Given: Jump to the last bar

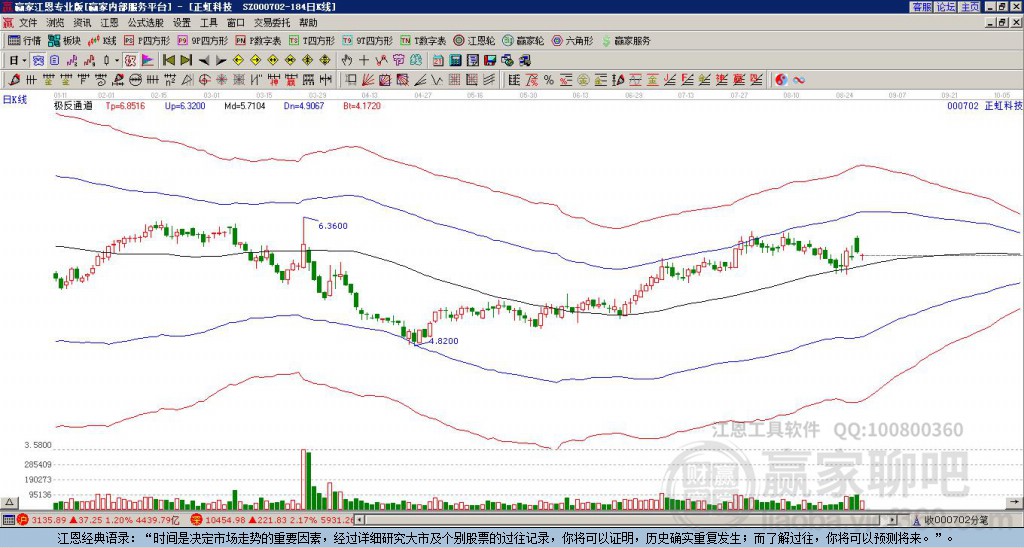Looking at the screenshot, I should click(x=186, y=61).
